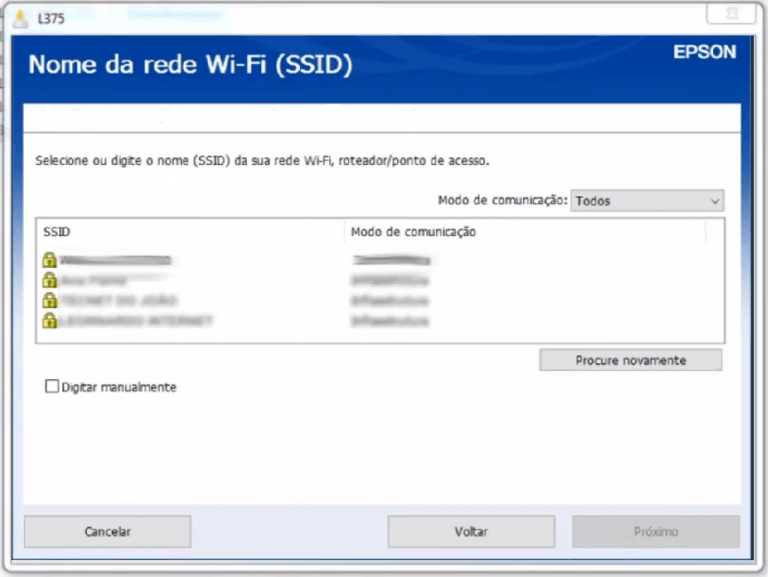Click the L375 installer icon in title bar

(x=20, y=18)
